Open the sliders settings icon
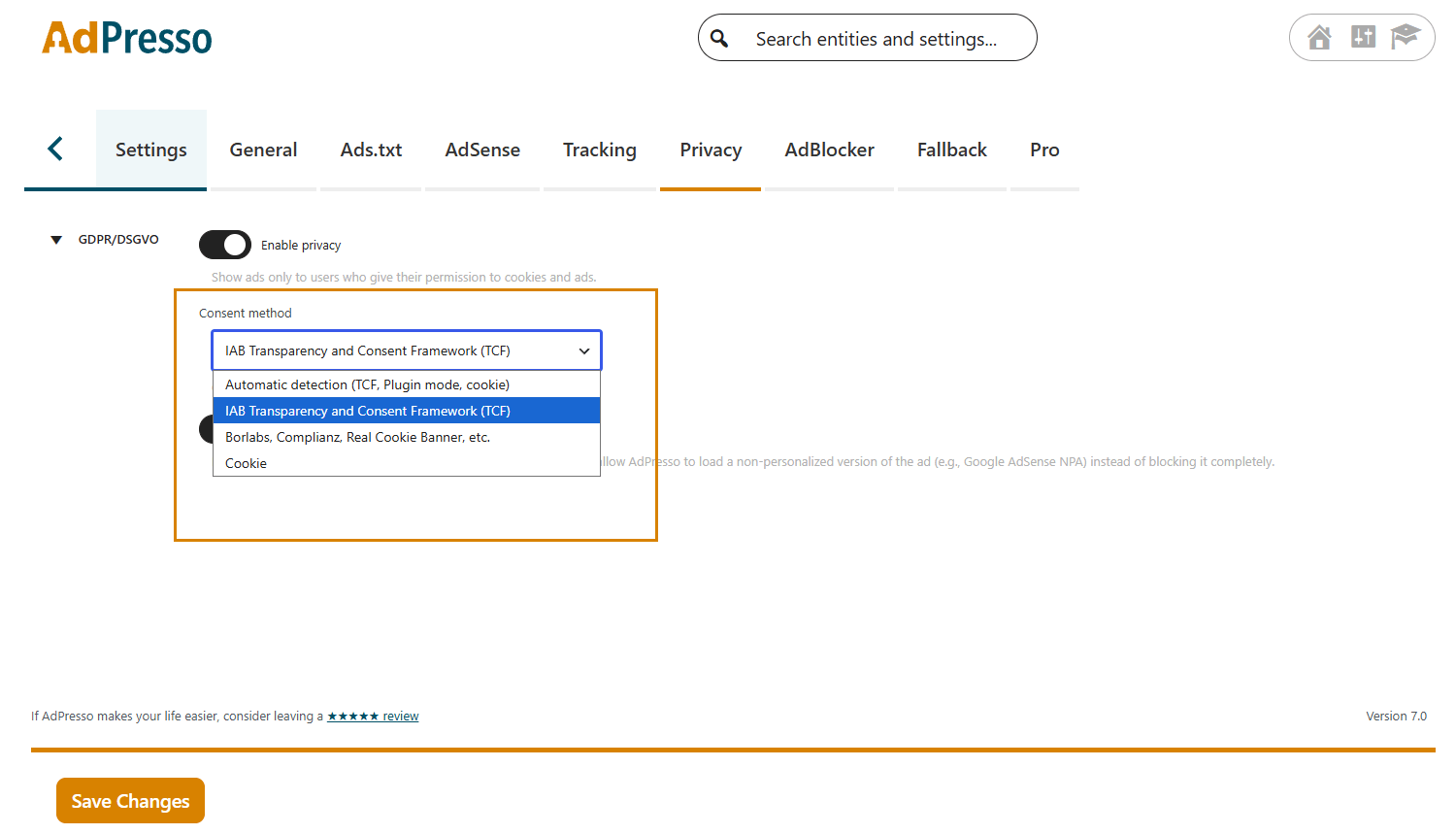This screenshot has height=834, width=1456. coord(1363,37)
